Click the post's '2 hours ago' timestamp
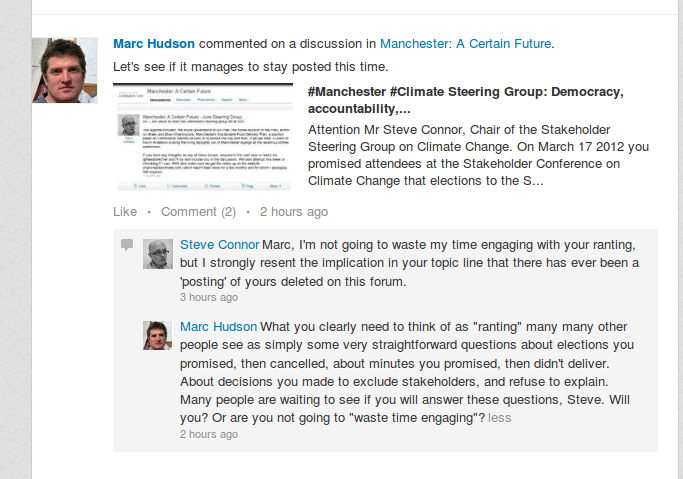This screenshot has width=683, height=479. click(293, 212)
